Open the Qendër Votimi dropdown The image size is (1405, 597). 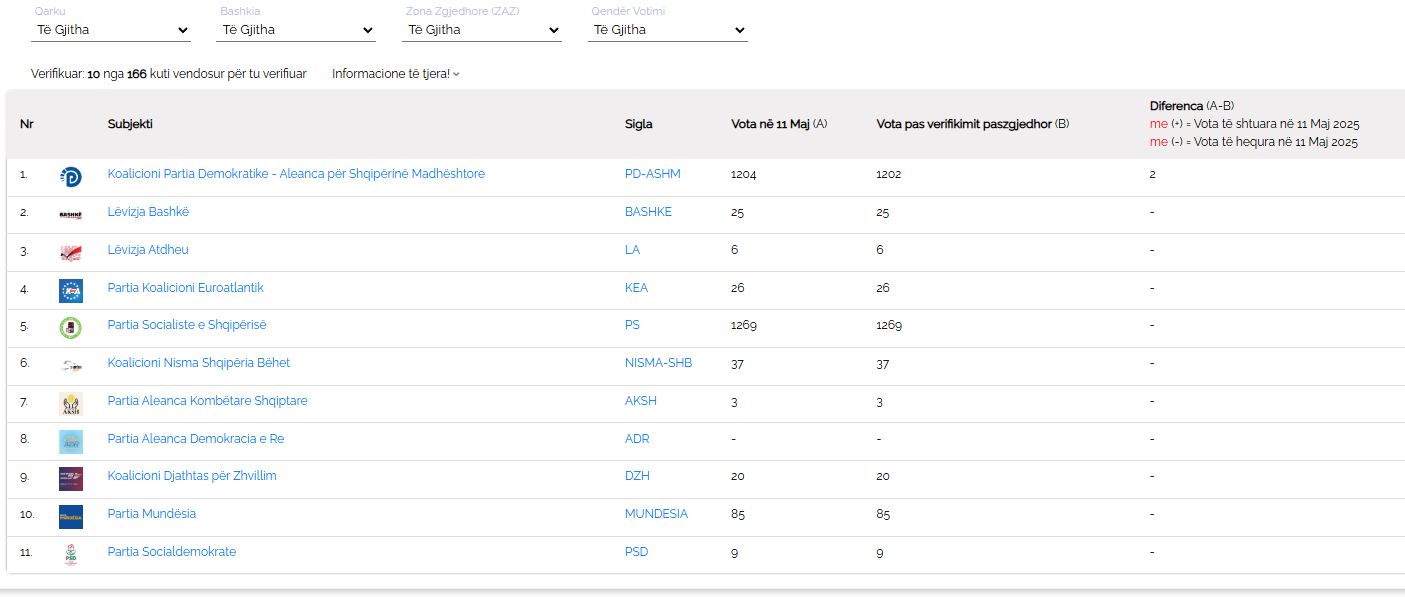tap(668, 30)
